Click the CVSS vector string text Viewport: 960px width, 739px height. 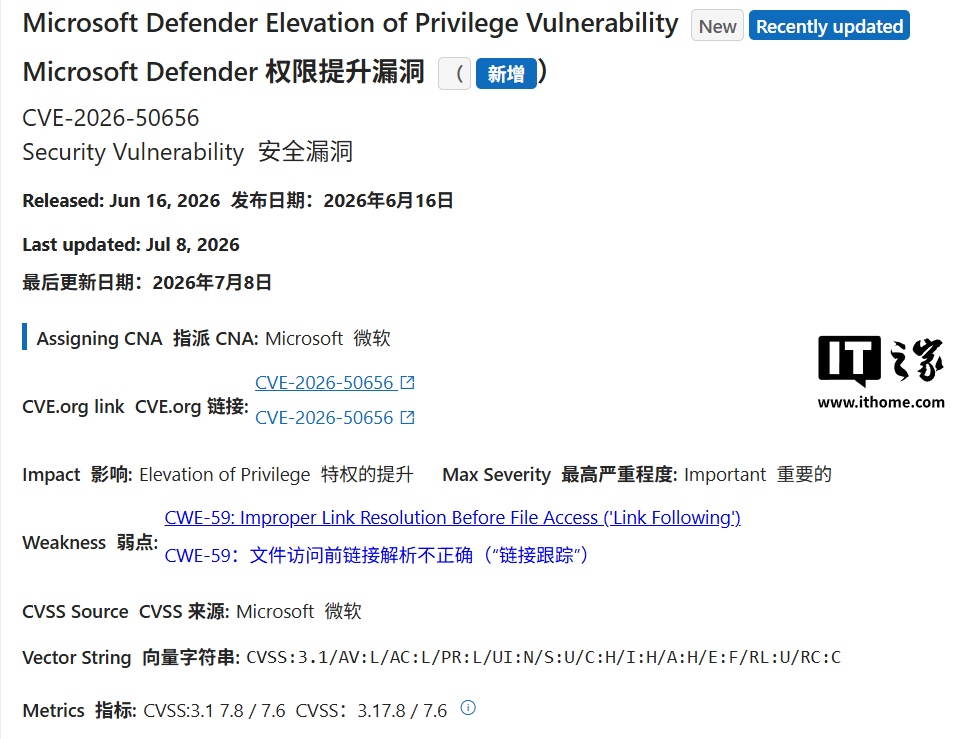543,658
